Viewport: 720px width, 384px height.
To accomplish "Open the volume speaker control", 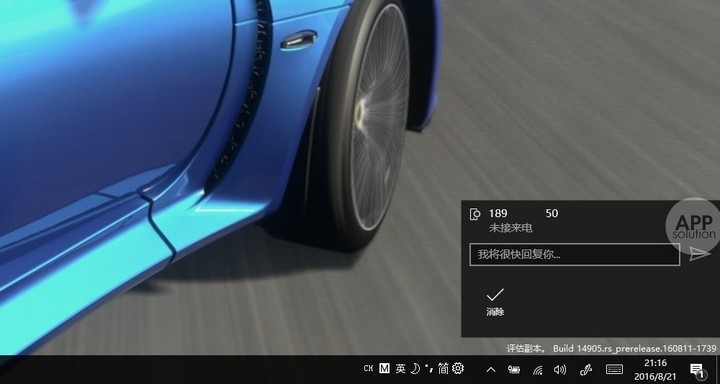I will (x=560, y=369).
